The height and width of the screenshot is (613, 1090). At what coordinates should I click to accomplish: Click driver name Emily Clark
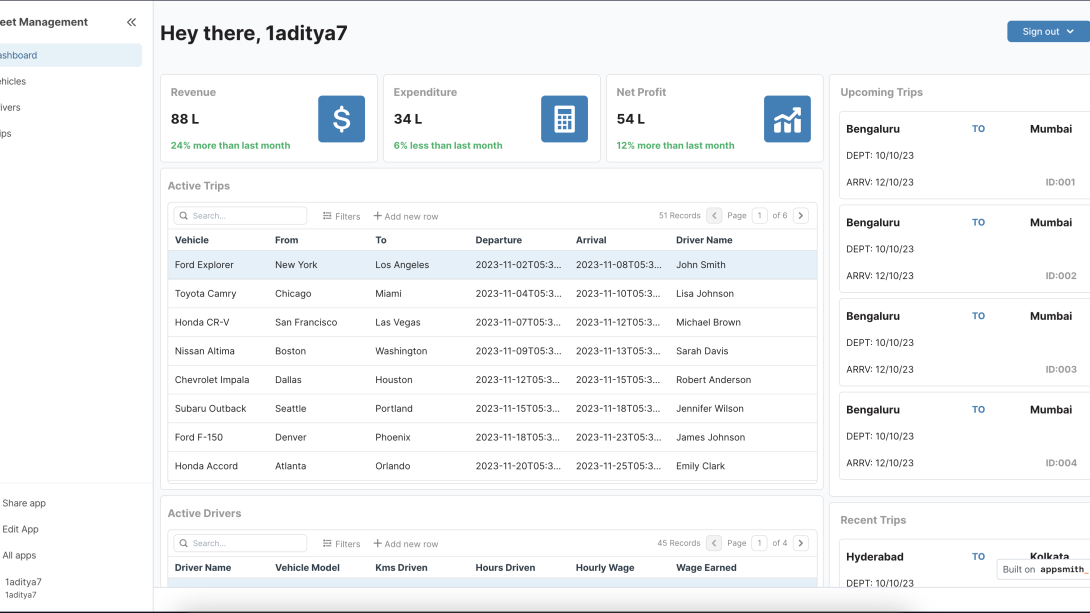coord(700,466)
